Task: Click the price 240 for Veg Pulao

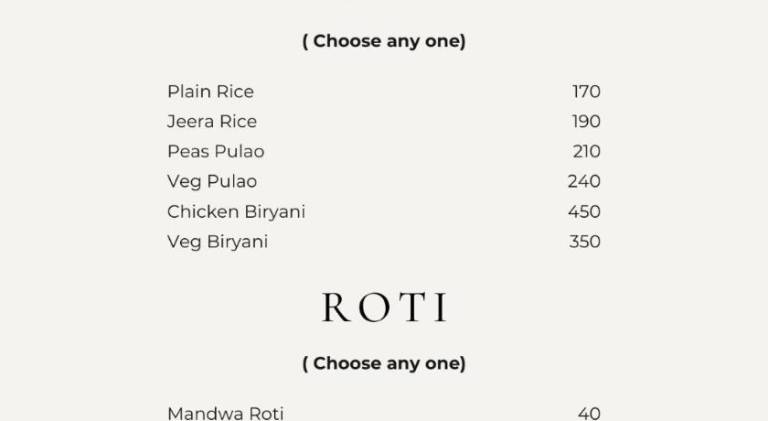Action: [584, 182]
